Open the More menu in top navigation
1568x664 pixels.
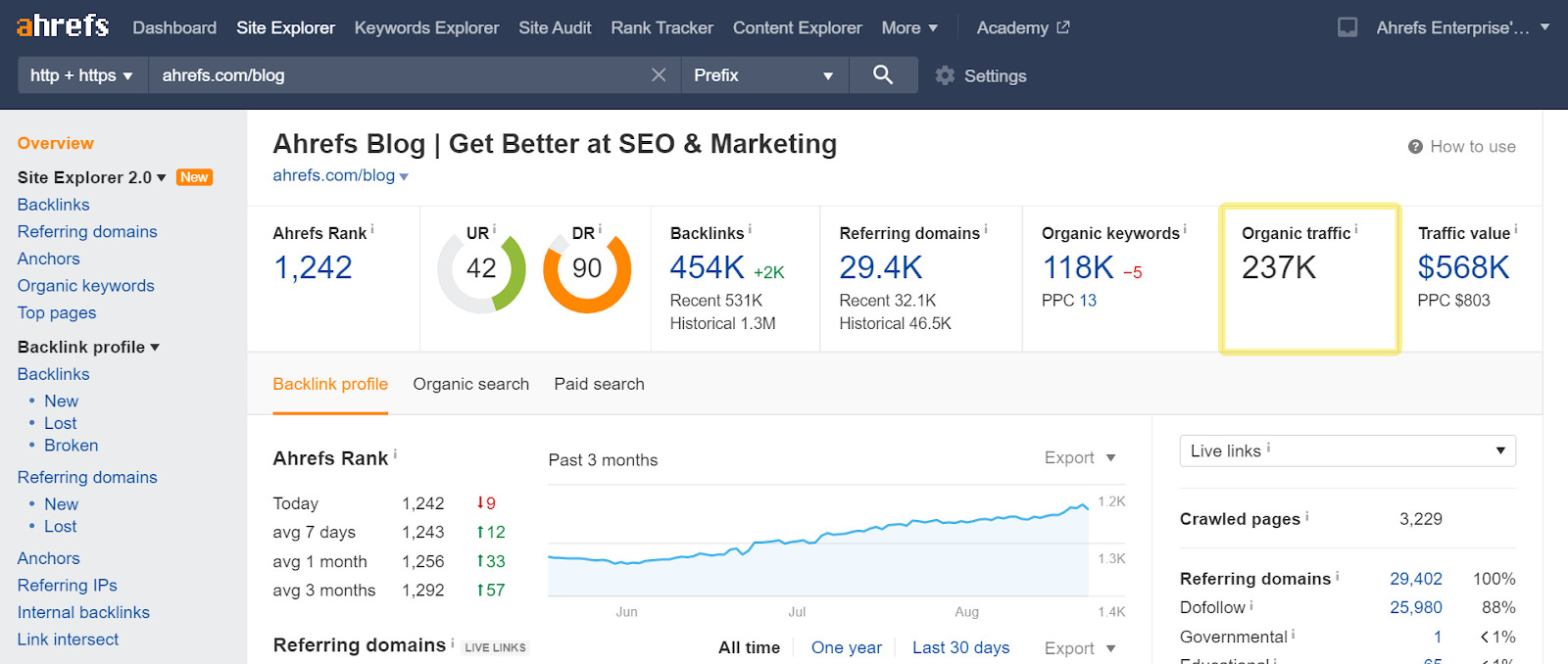click(x=908, y=27)
